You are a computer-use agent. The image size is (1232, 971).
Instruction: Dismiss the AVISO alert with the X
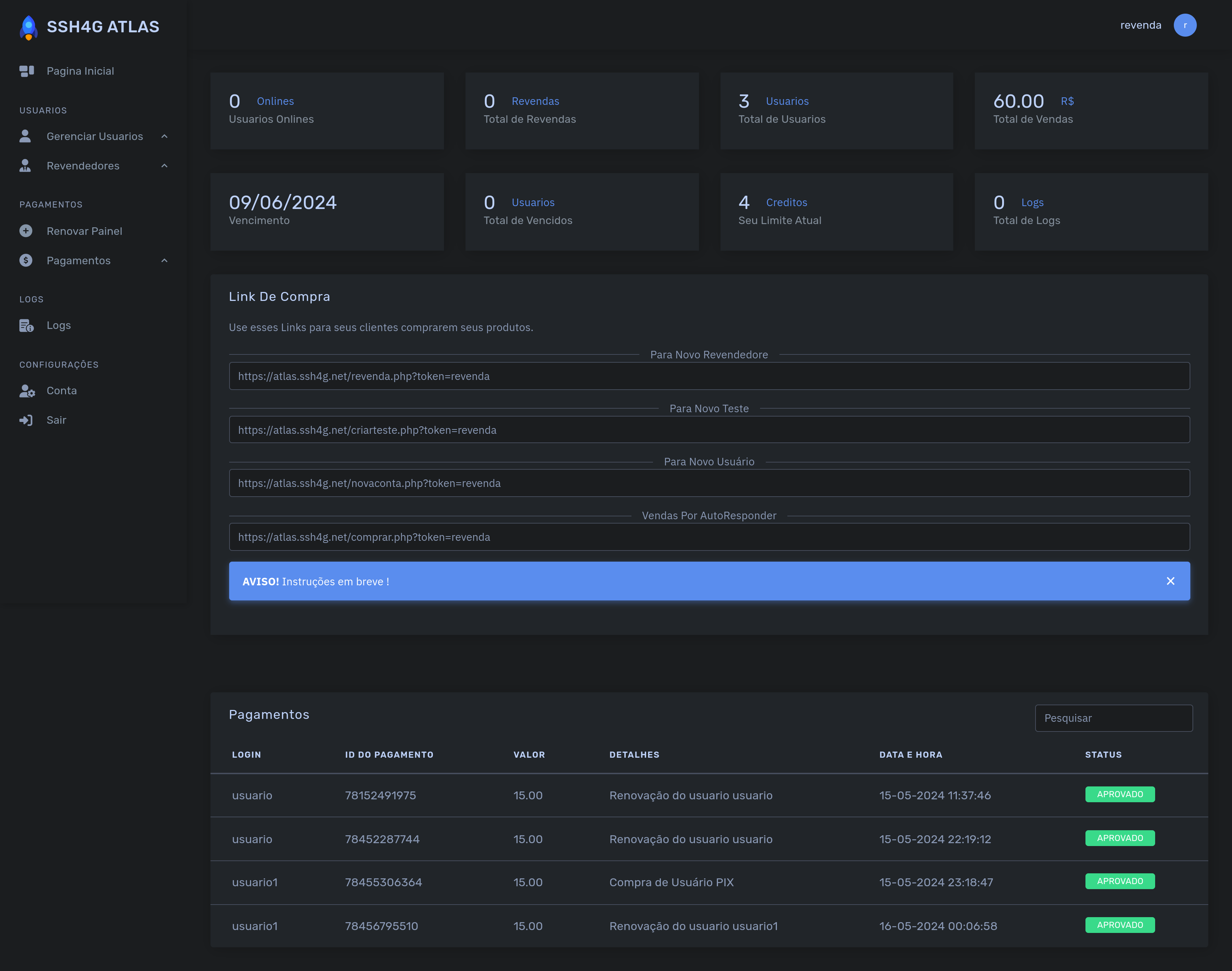coord(1170,581)
